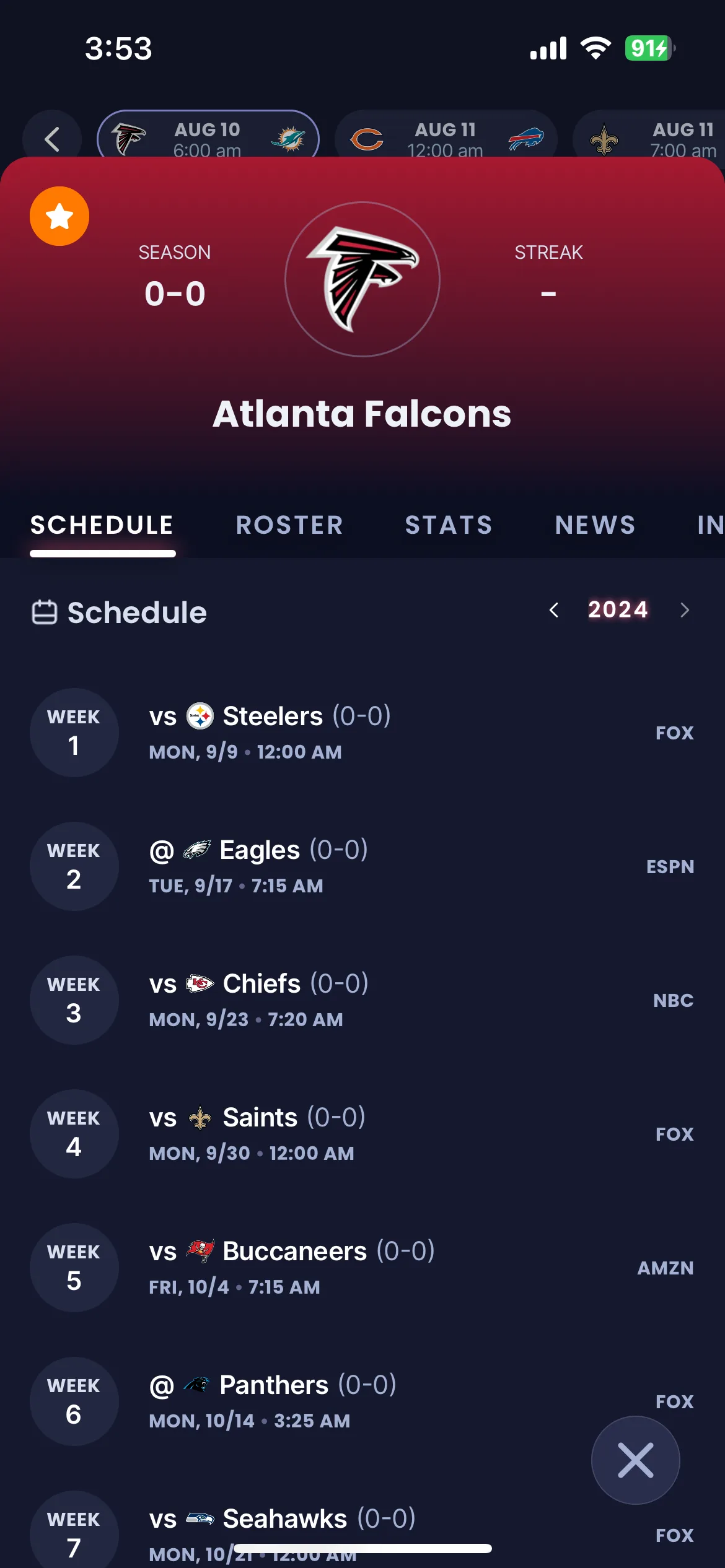The width and height of the screenshot is (725, 1568).
Task: Open the NEWS tab
Action: [x=595, y=525]
